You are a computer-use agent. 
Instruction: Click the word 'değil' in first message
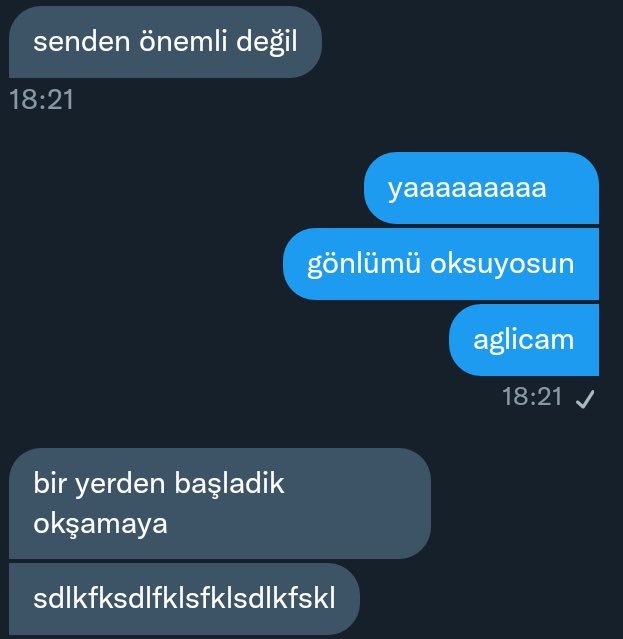click(x=267, y=42)
